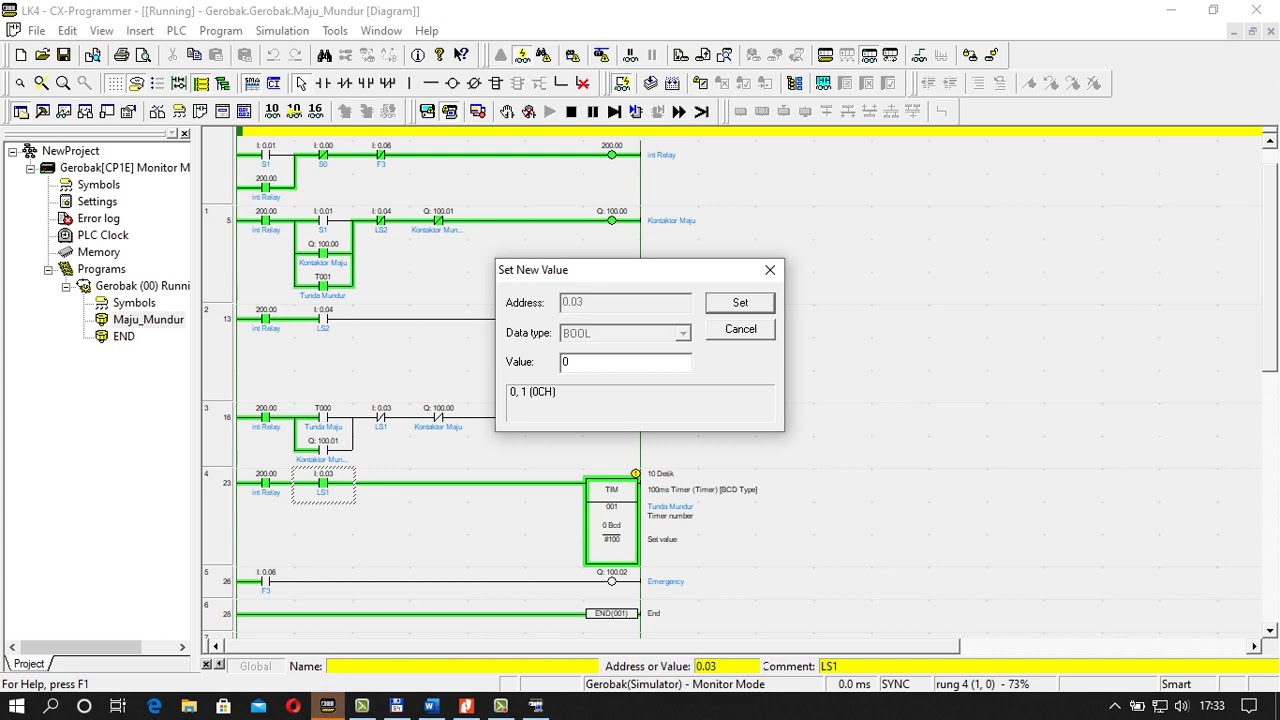The width and height of the screenshot is (1280, 720).
Task: Open the workspace panel dropdown arrow
Action: point(173,133)
